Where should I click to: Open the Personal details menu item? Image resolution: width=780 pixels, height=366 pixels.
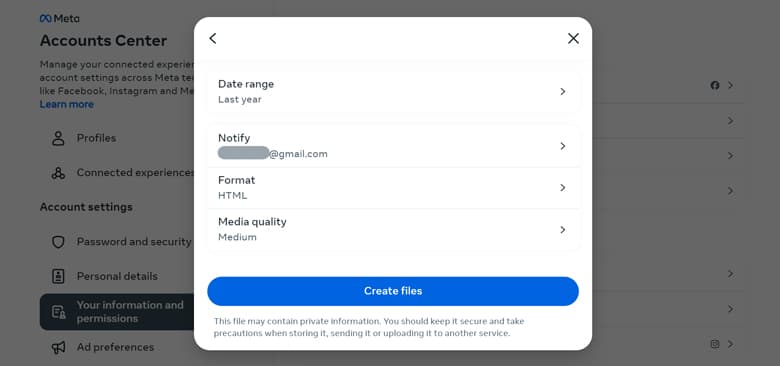[x=117, y=276]
